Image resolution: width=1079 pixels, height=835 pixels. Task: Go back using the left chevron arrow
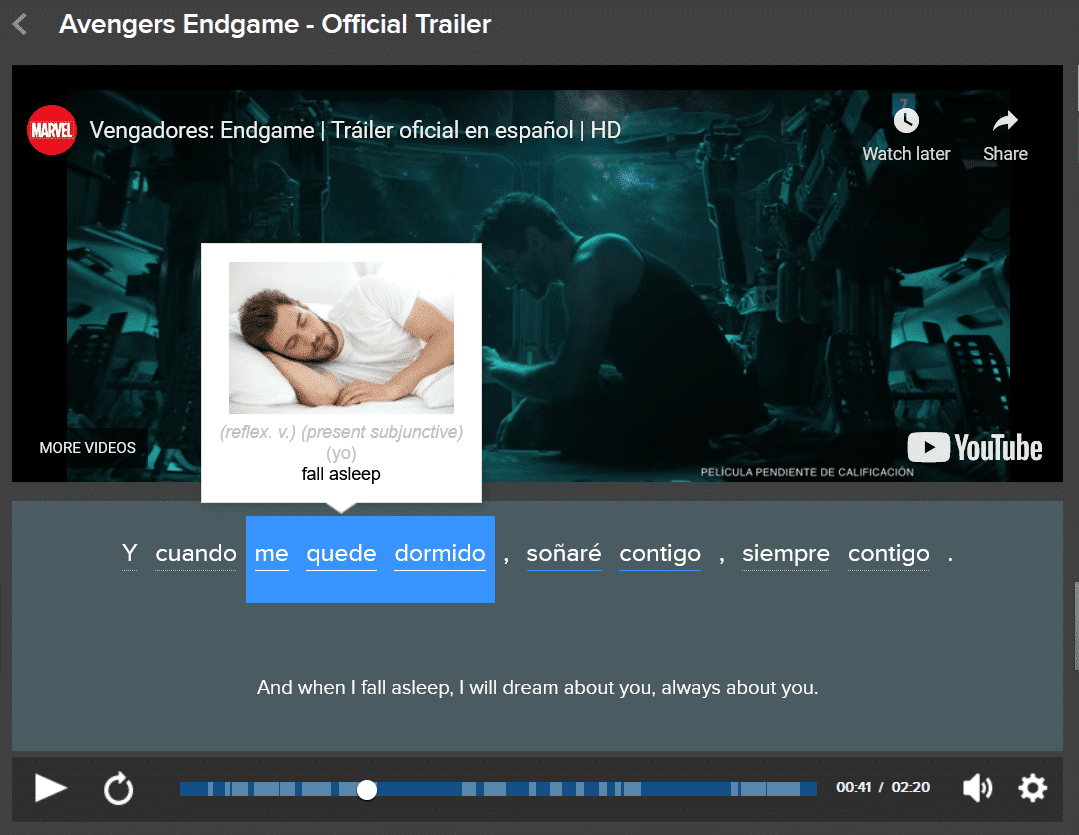pos(20,25)
